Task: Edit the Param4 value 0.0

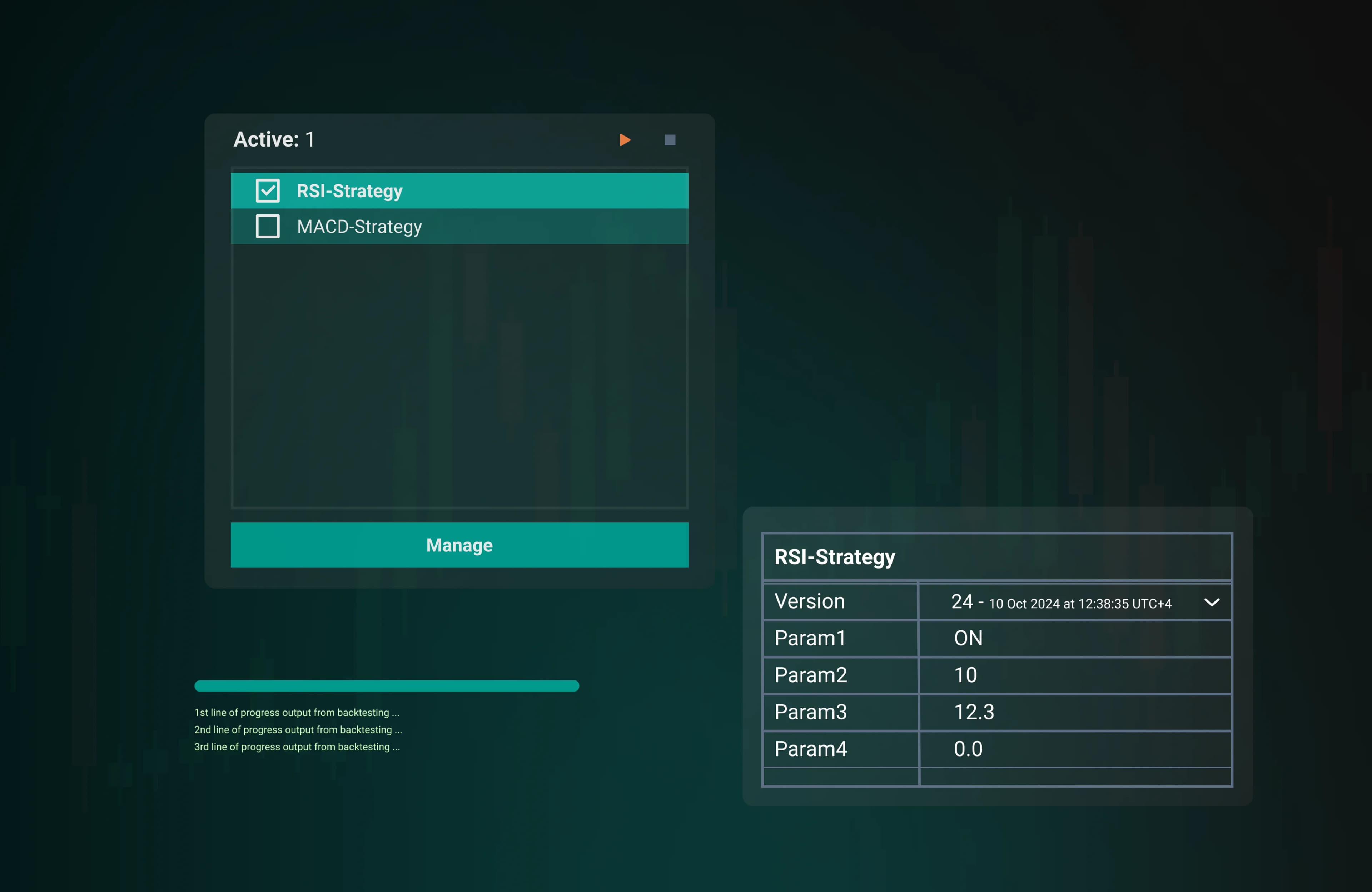Action: point(968,749)
